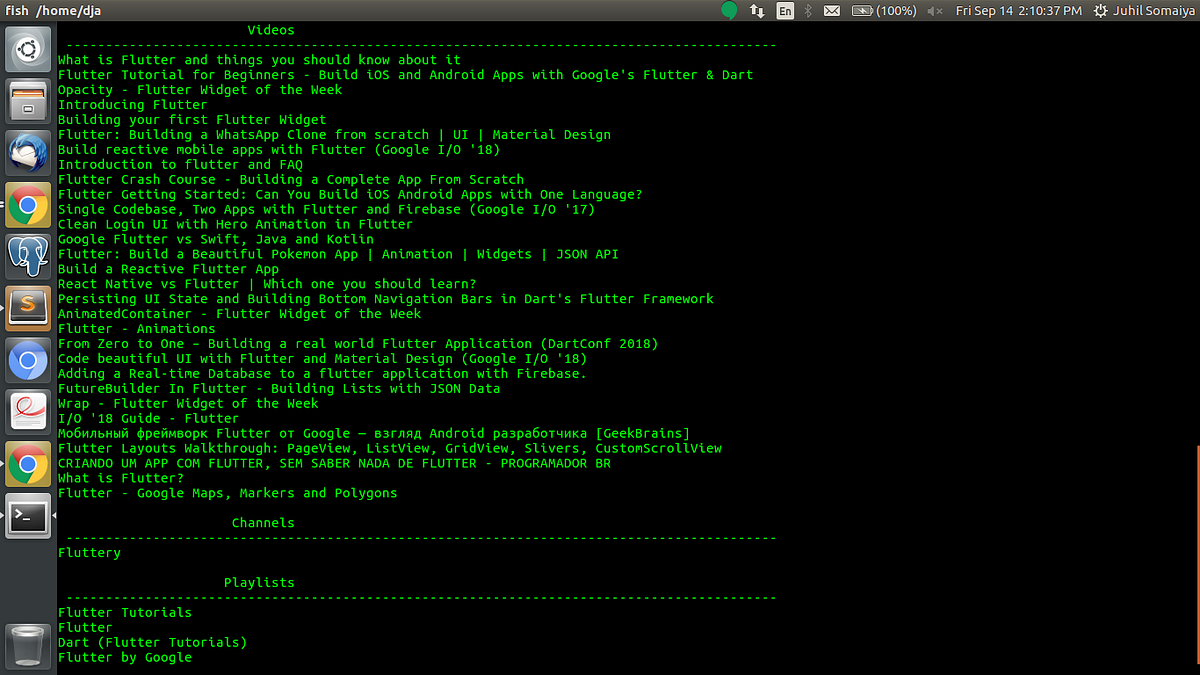The width and height of the screenshot is (1200, 675).
Task: Click the 'Introducing Flutter' line
Action: click(x=133, y=105)
